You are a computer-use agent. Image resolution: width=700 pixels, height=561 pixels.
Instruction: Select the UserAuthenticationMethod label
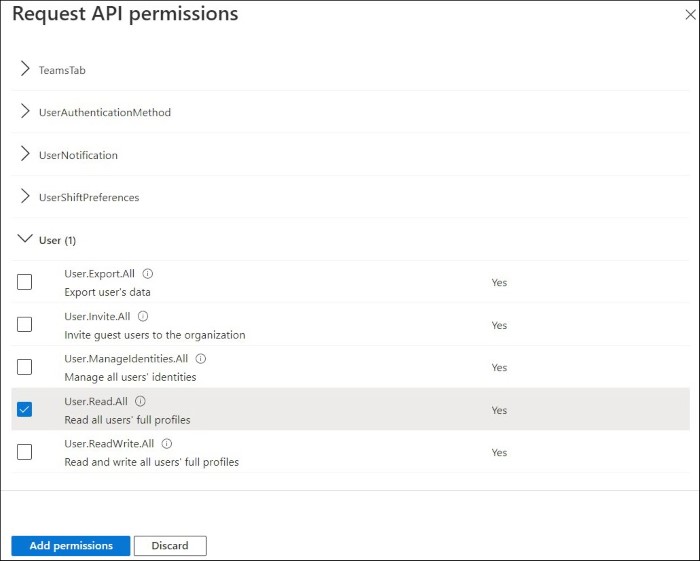pyautogui.click(x=105, y=112)
